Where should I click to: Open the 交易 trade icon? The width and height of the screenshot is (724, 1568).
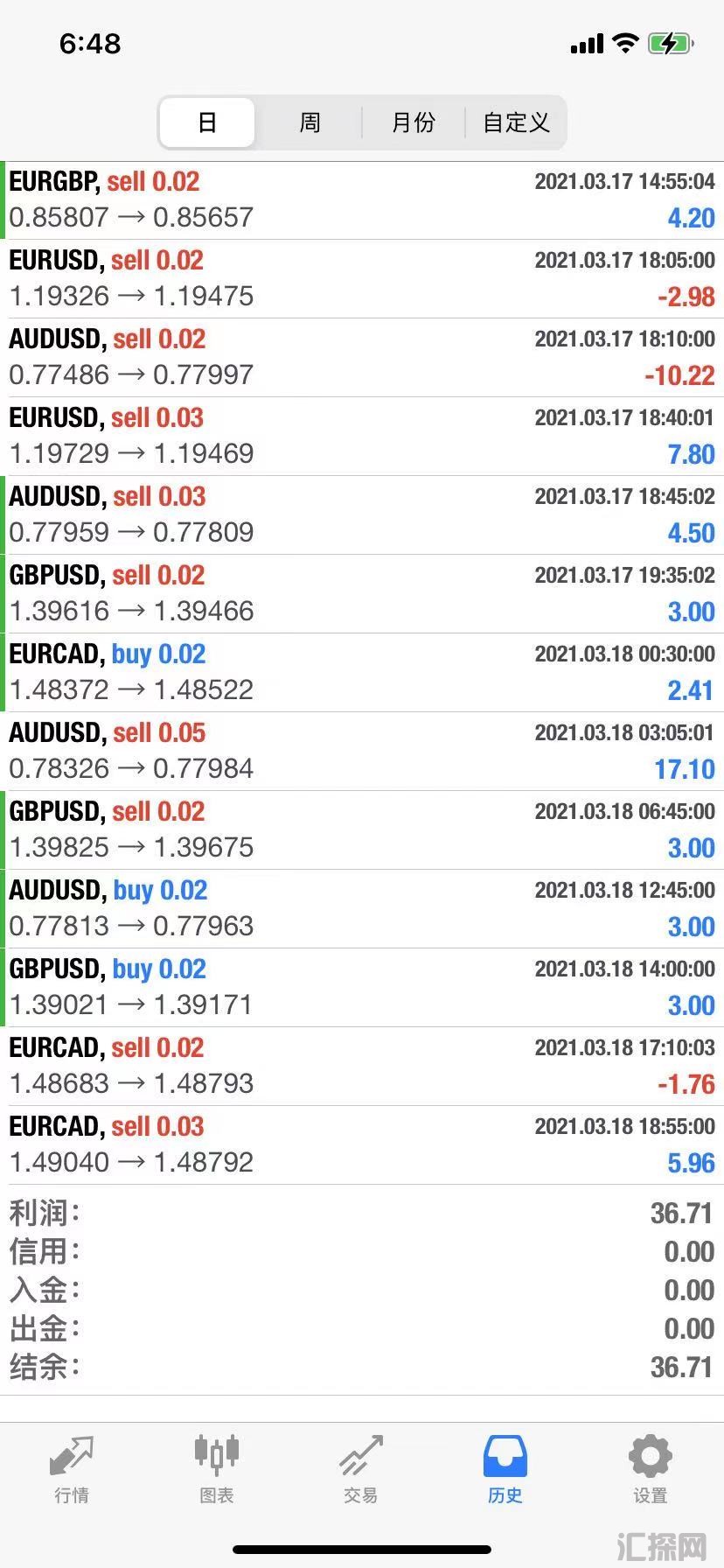(361, 1456)
